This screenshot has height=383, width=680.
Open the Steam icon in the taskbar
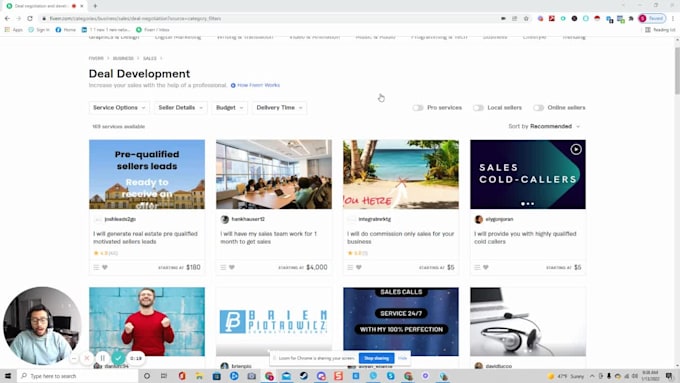pyautogui.click(x=304, y=376)
